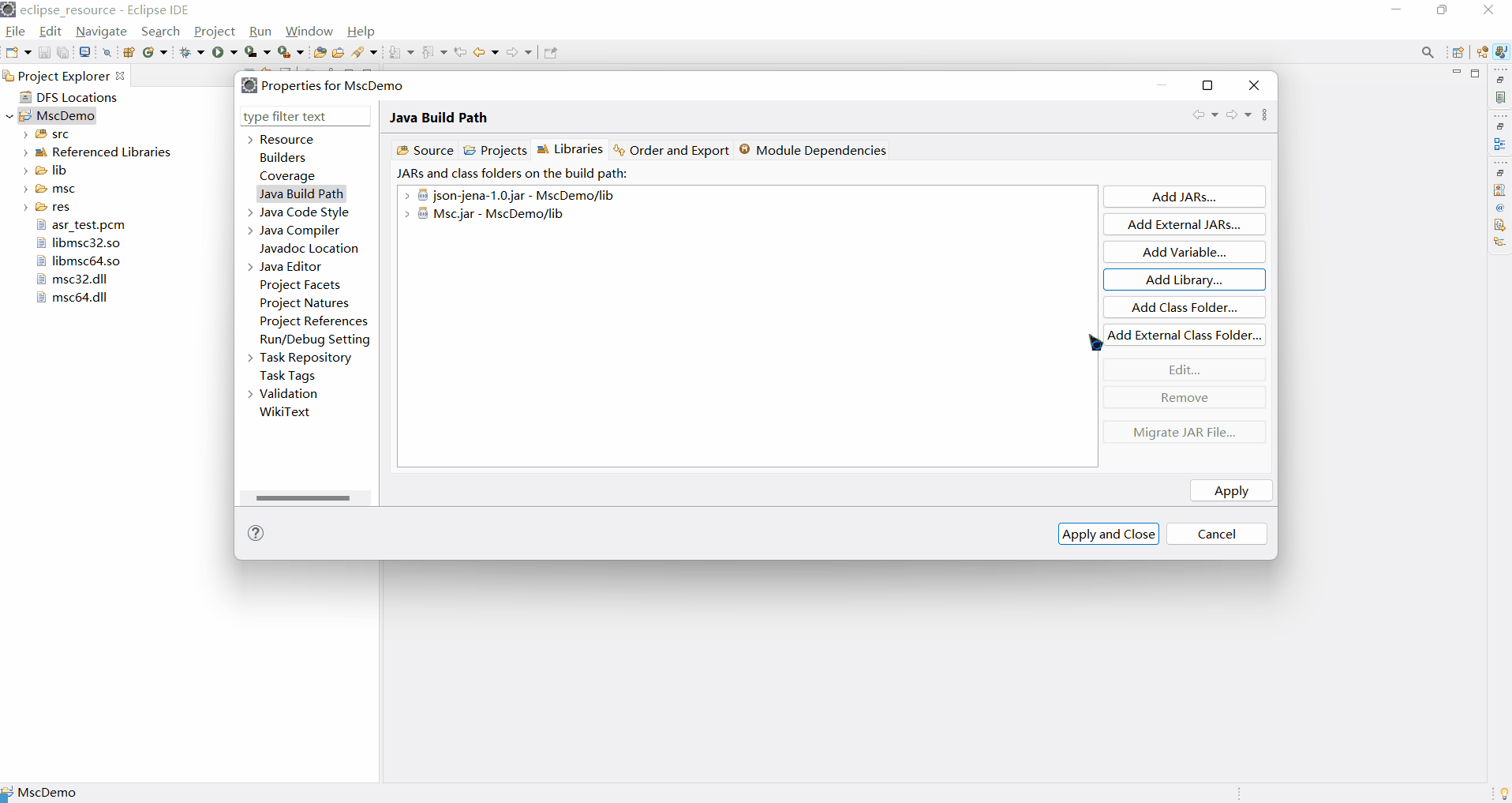Expand the Java Compiler category
The image size is (1512, 803).
250,231
